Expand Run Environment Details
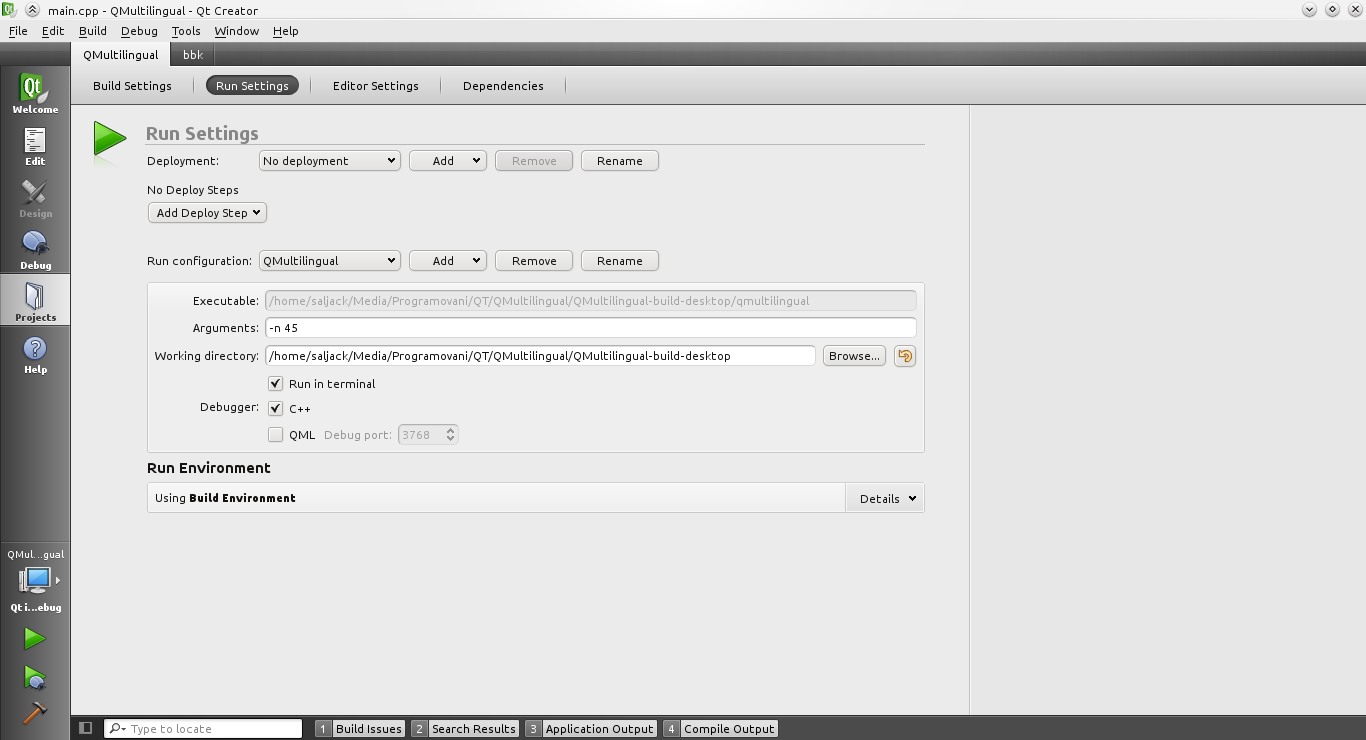 point(884,498)
